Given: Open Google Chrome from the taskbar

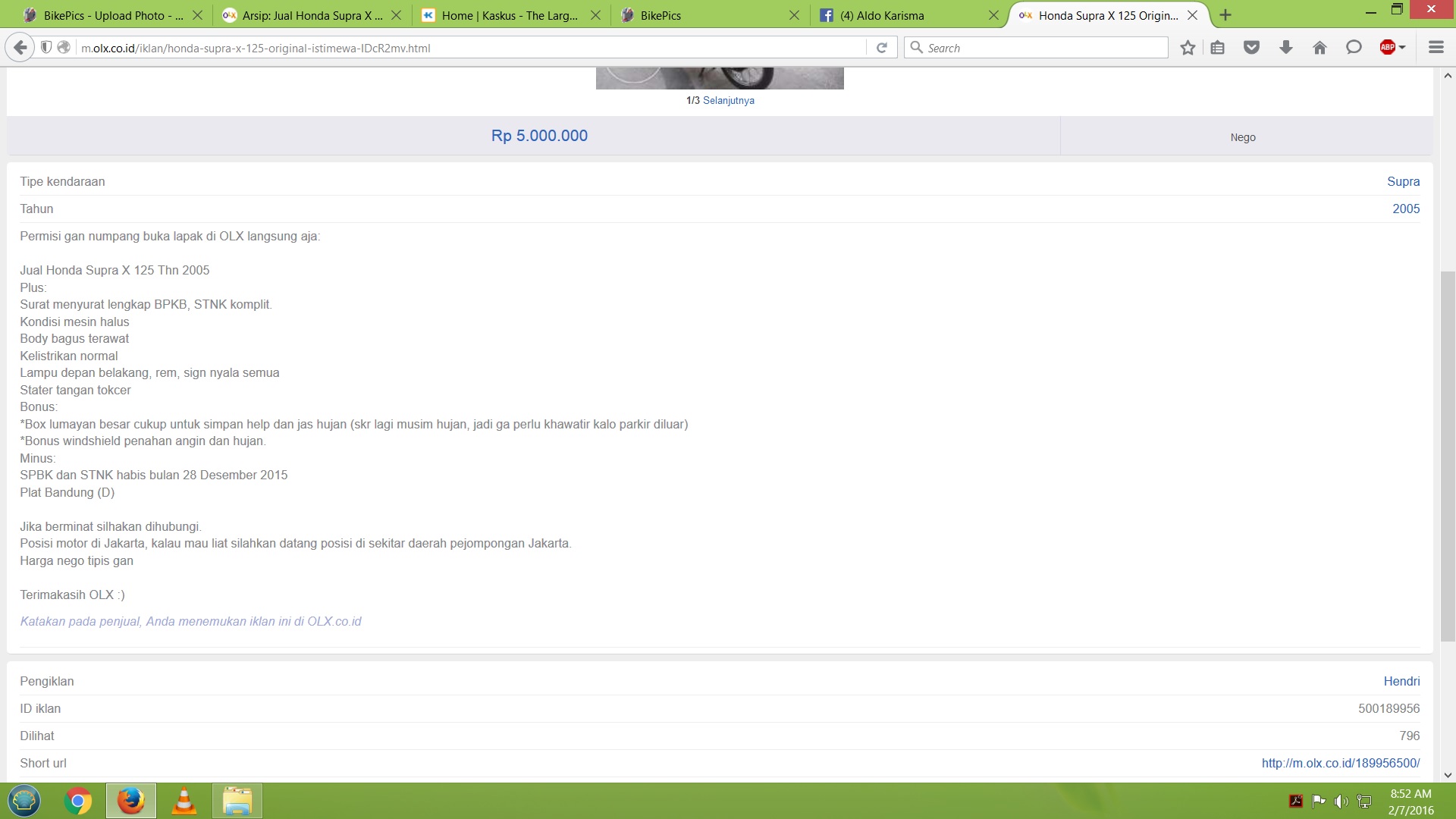Looking at the screenshot, I should click(77, 801).
